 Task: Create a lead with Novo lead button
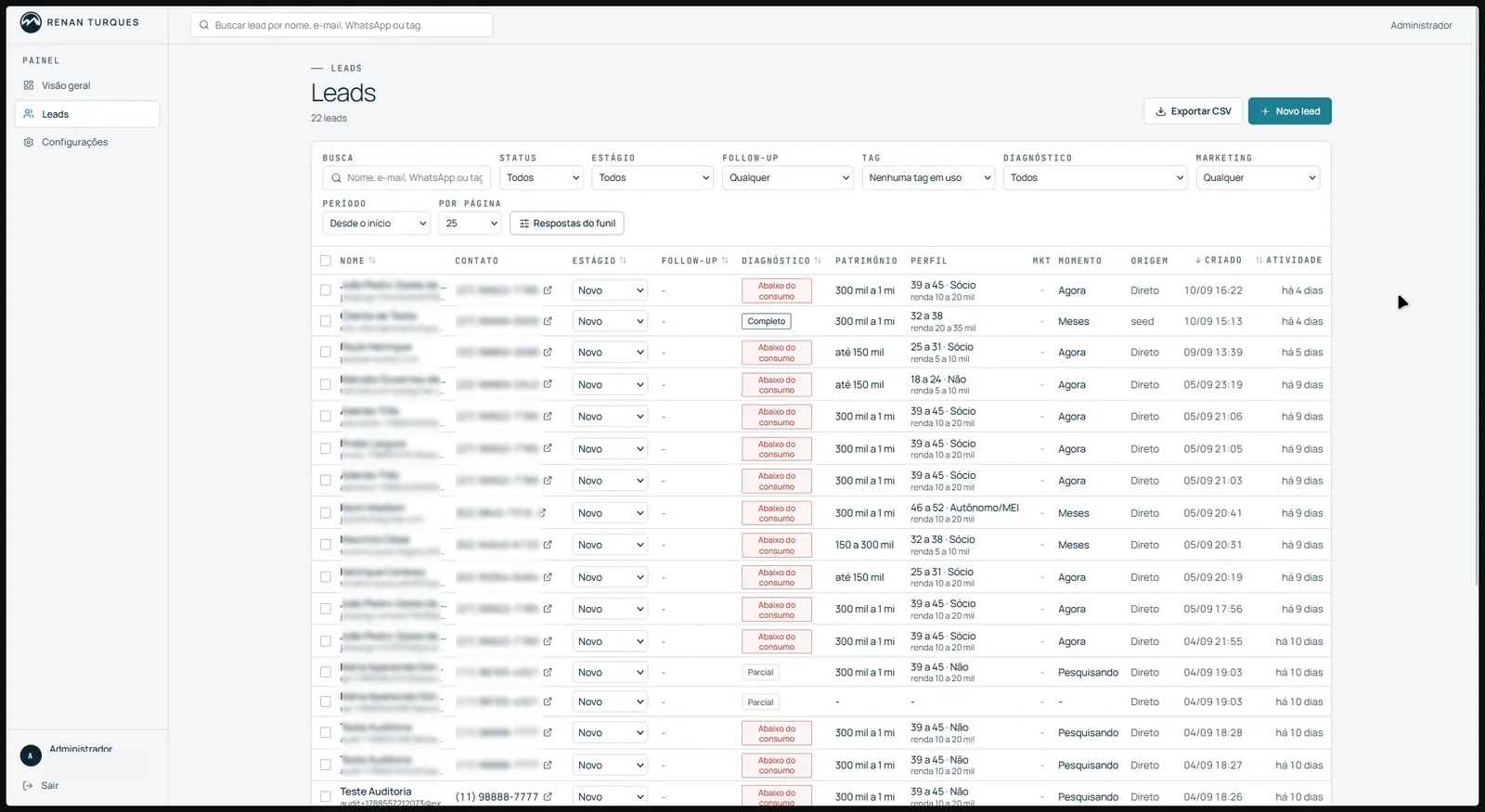coord(1290,111)
